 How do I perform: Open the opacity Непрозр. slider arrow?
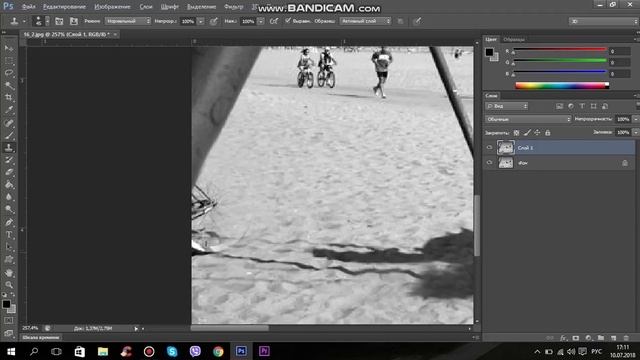[x=200, y=21]
